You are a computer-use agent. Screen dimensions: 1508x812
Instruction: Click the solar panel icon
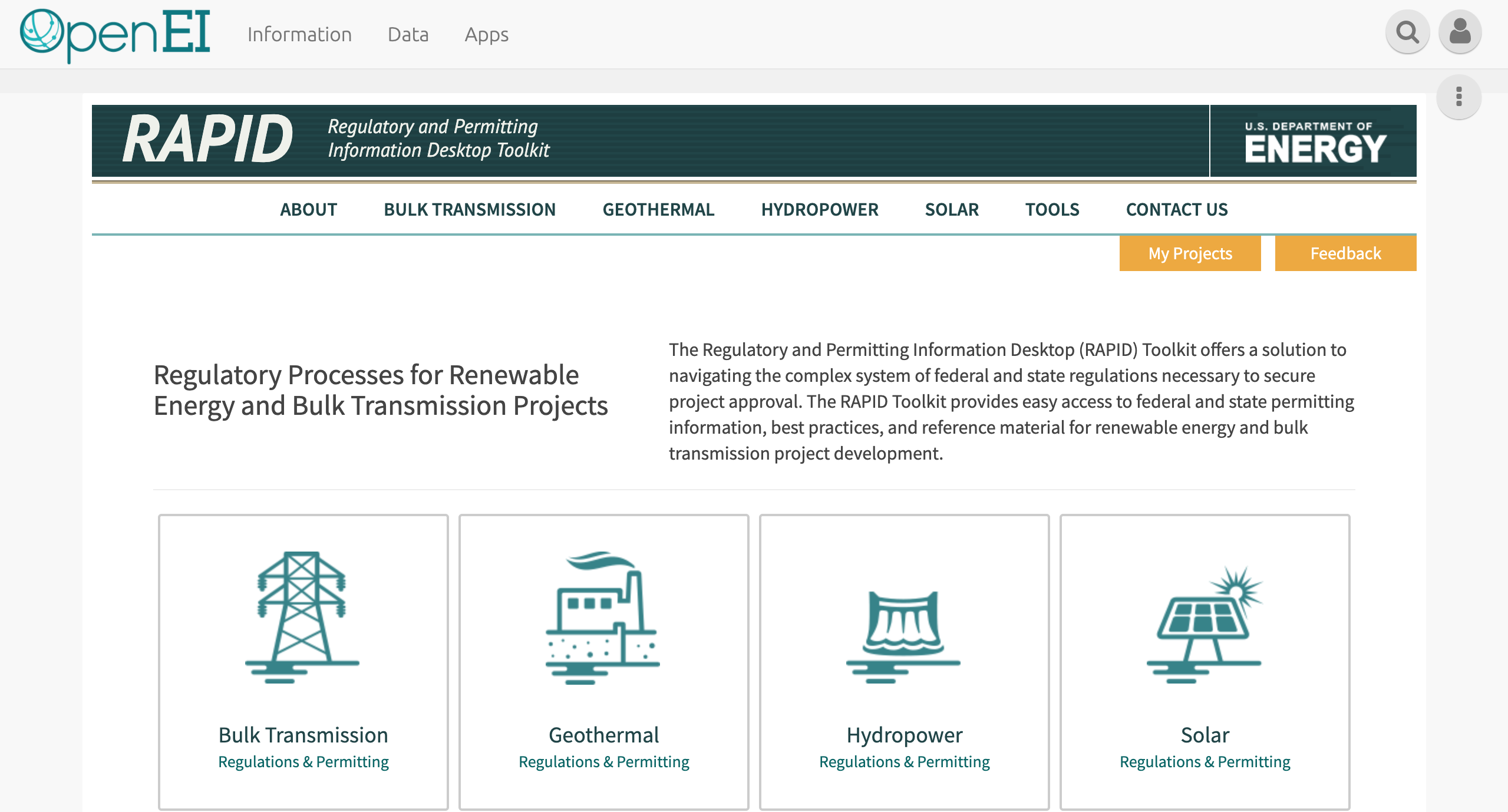click(x=1204, y=625)
